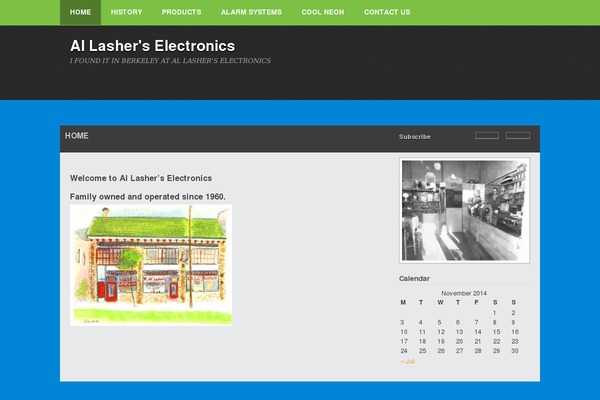
Task: Click the 'I found it in Berkeley' tagline
Action: pos(170,60)
